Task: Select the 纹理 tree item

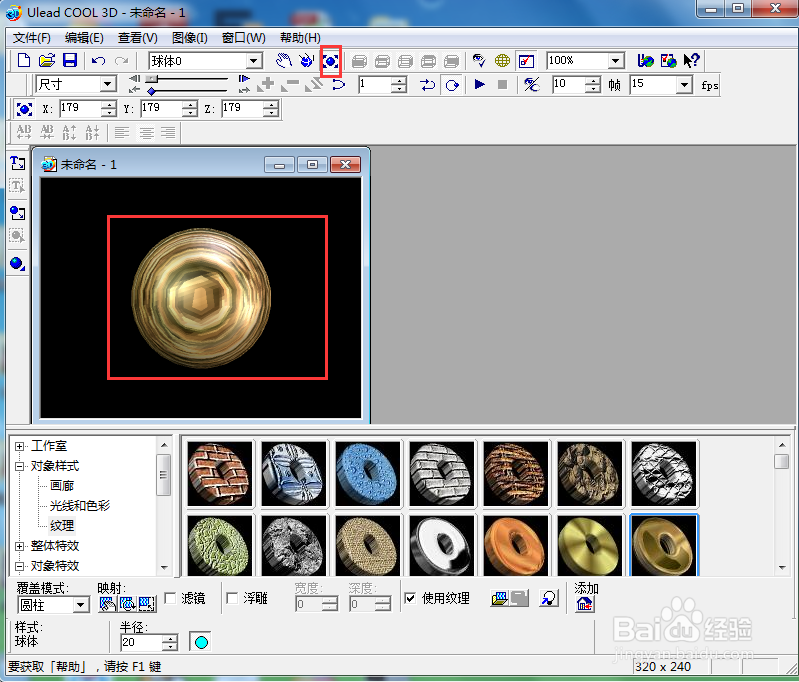Action: [x=62, y=526]
